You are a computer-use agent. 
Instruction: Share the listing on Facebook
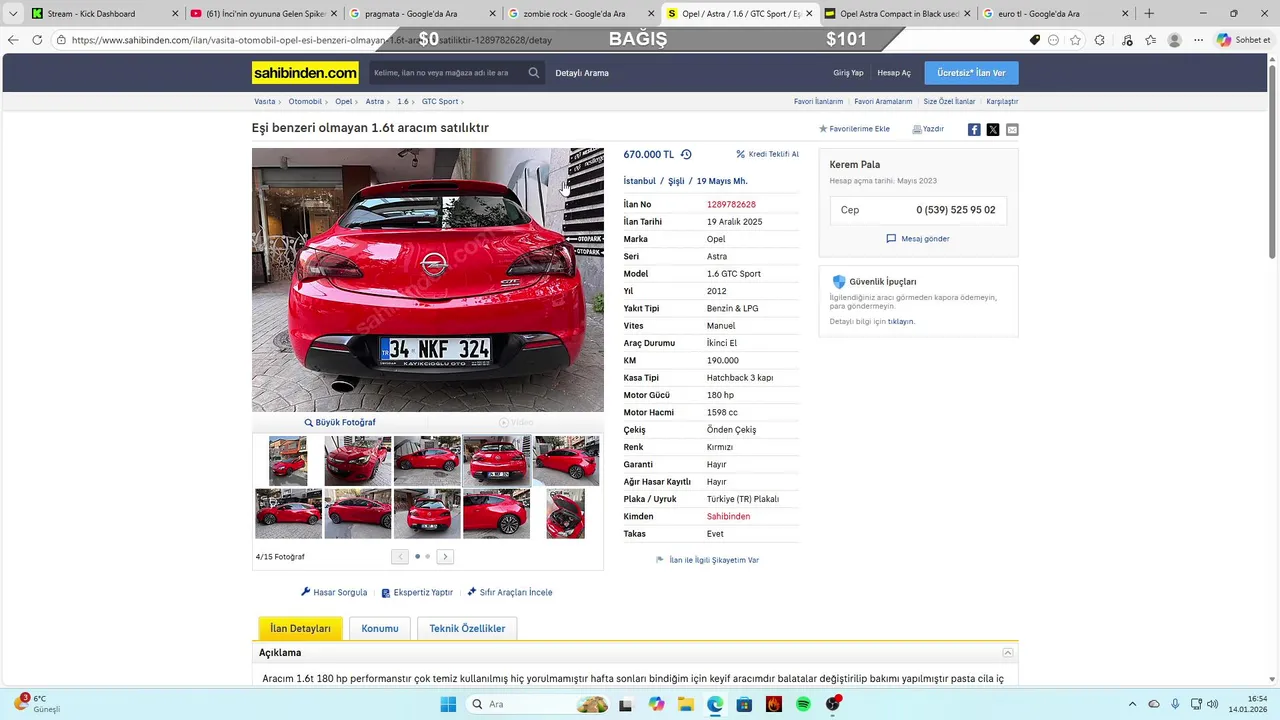click(974, 129)
